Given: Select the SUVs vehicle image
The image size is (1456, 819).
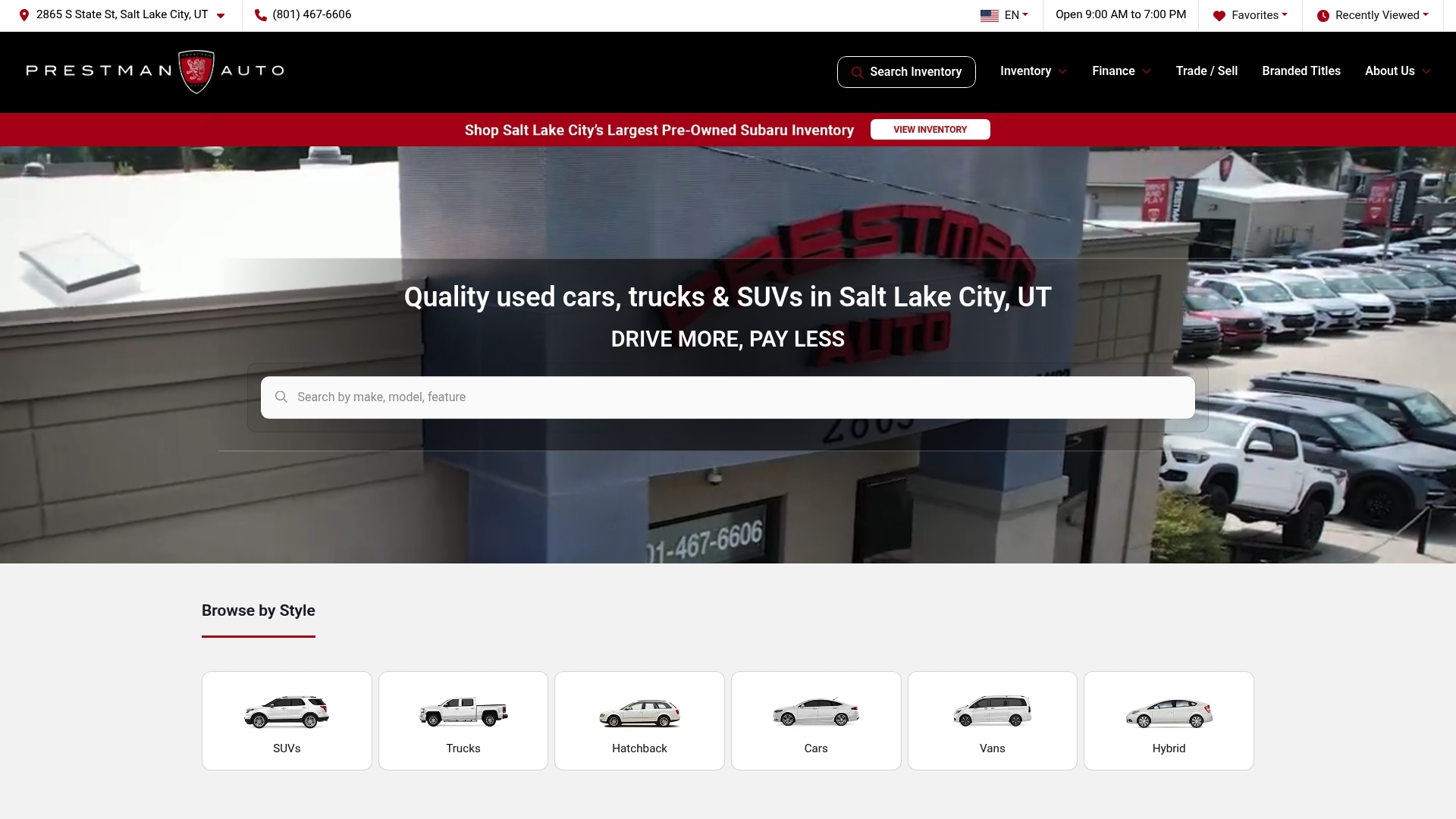Looking at the screenshot, I should click(x=287, y=711).
